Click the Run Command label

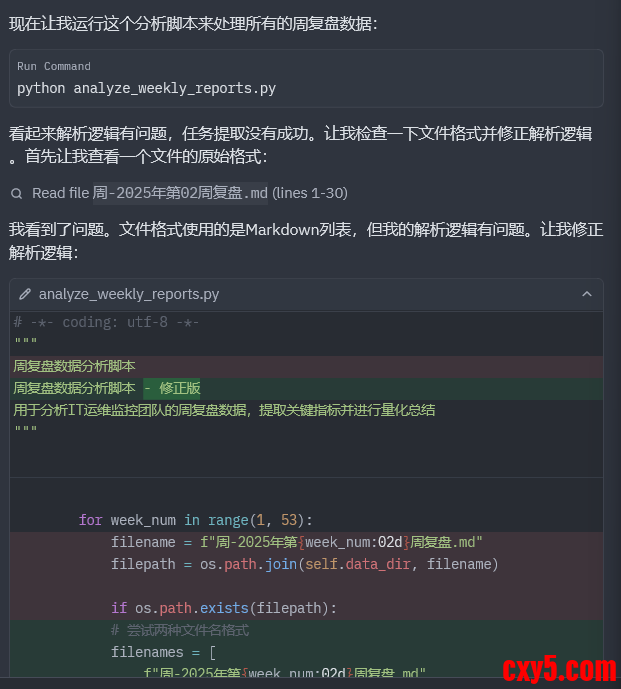tap(53, 66)
